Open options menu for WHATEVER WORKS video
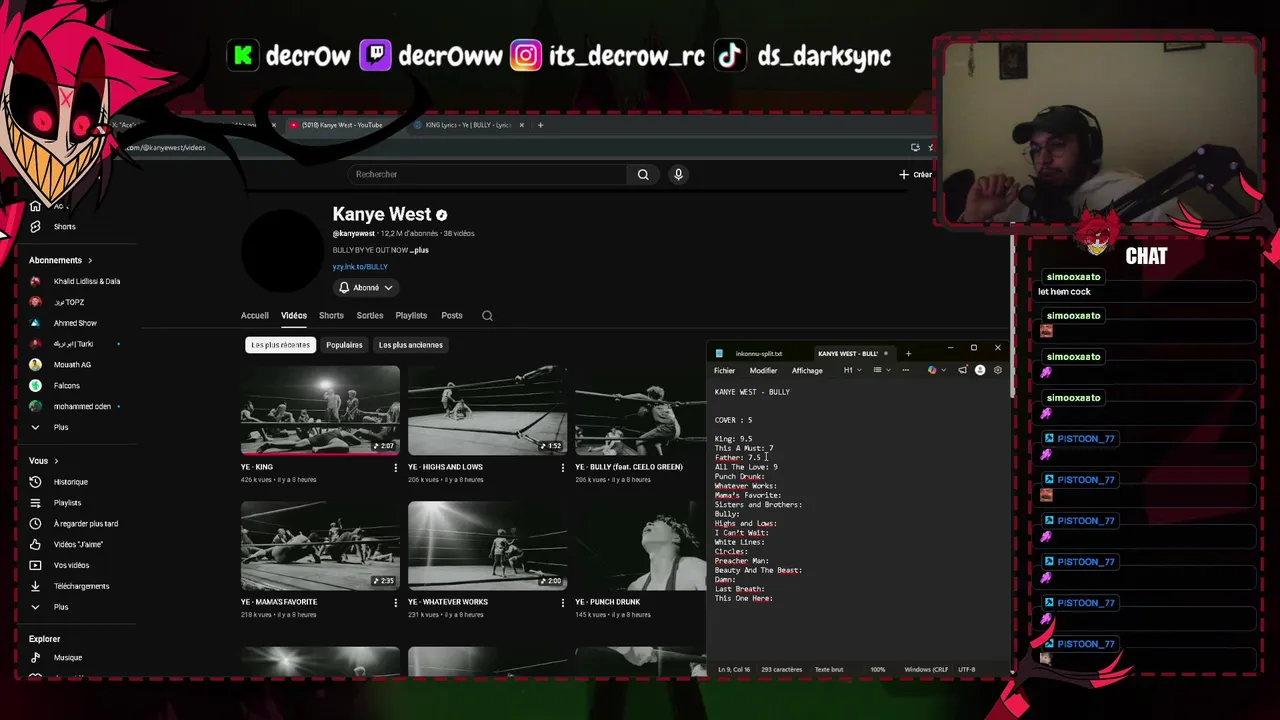The image size is (1280, 720). [x=562, y=602]
